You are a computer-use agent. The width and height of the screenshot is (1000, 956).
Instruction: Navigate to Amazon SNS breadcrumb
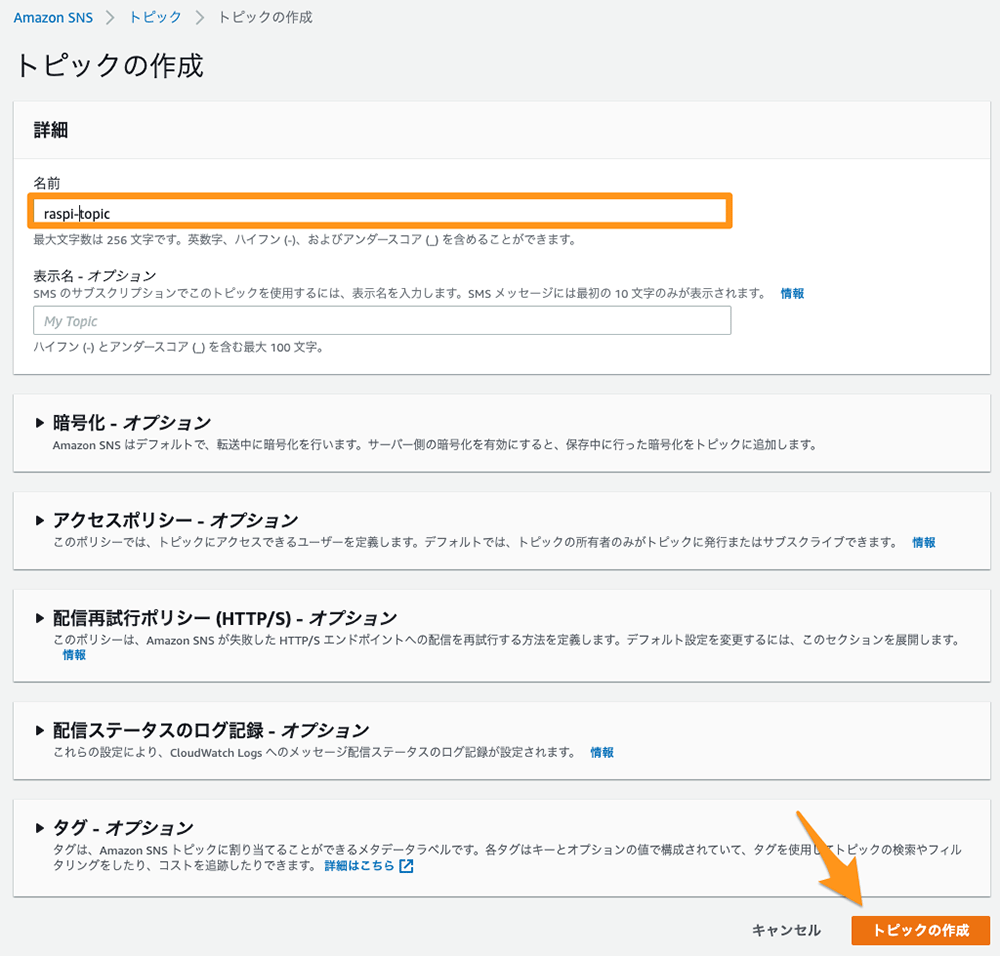[52, 17]
